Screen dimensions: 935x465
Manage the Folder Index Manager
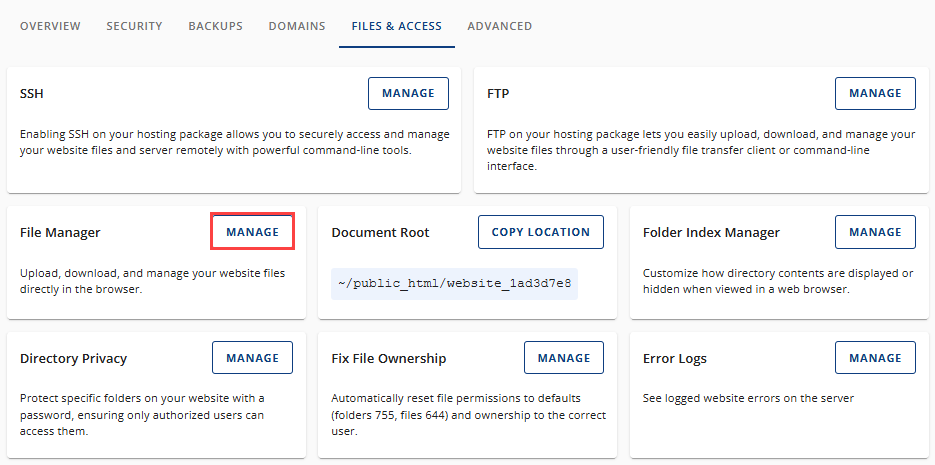pos(875,232)
